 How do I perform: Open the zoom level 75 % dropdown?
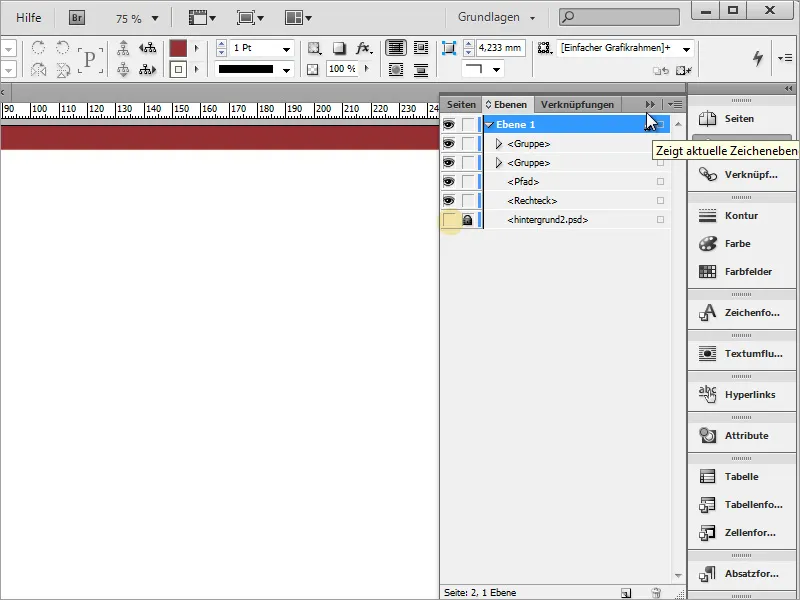coord(155,18)
